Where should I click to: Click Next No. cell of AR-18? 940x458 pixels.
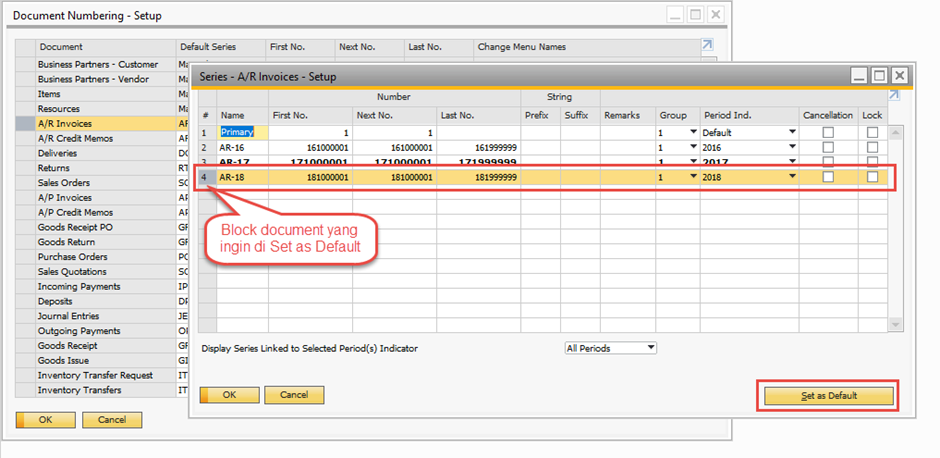click(x=394, y=177)
